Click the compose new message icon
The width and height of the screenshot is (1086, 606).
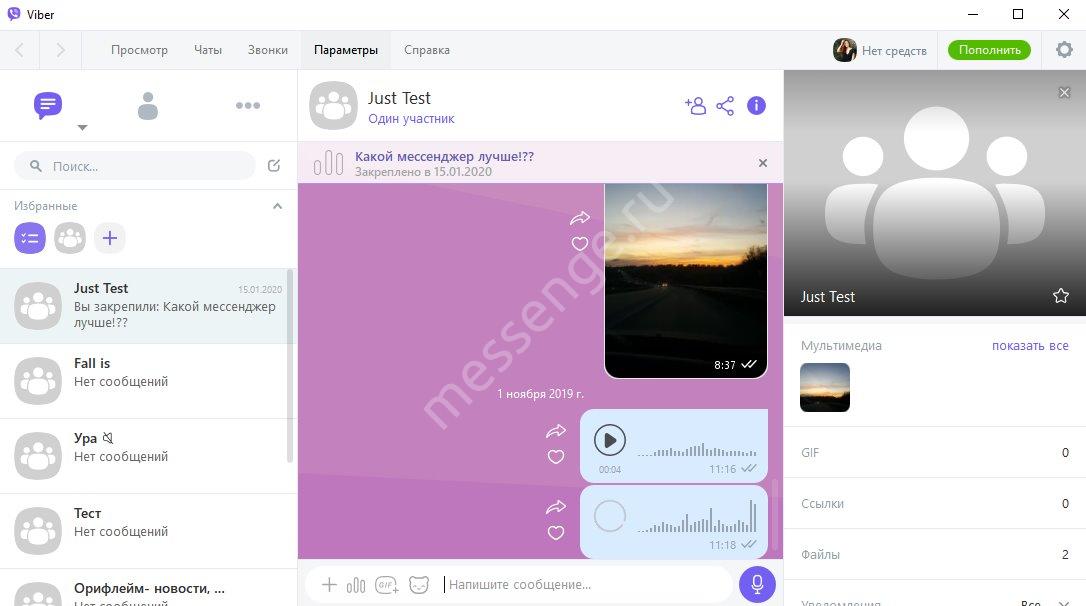tap(274, 166)
